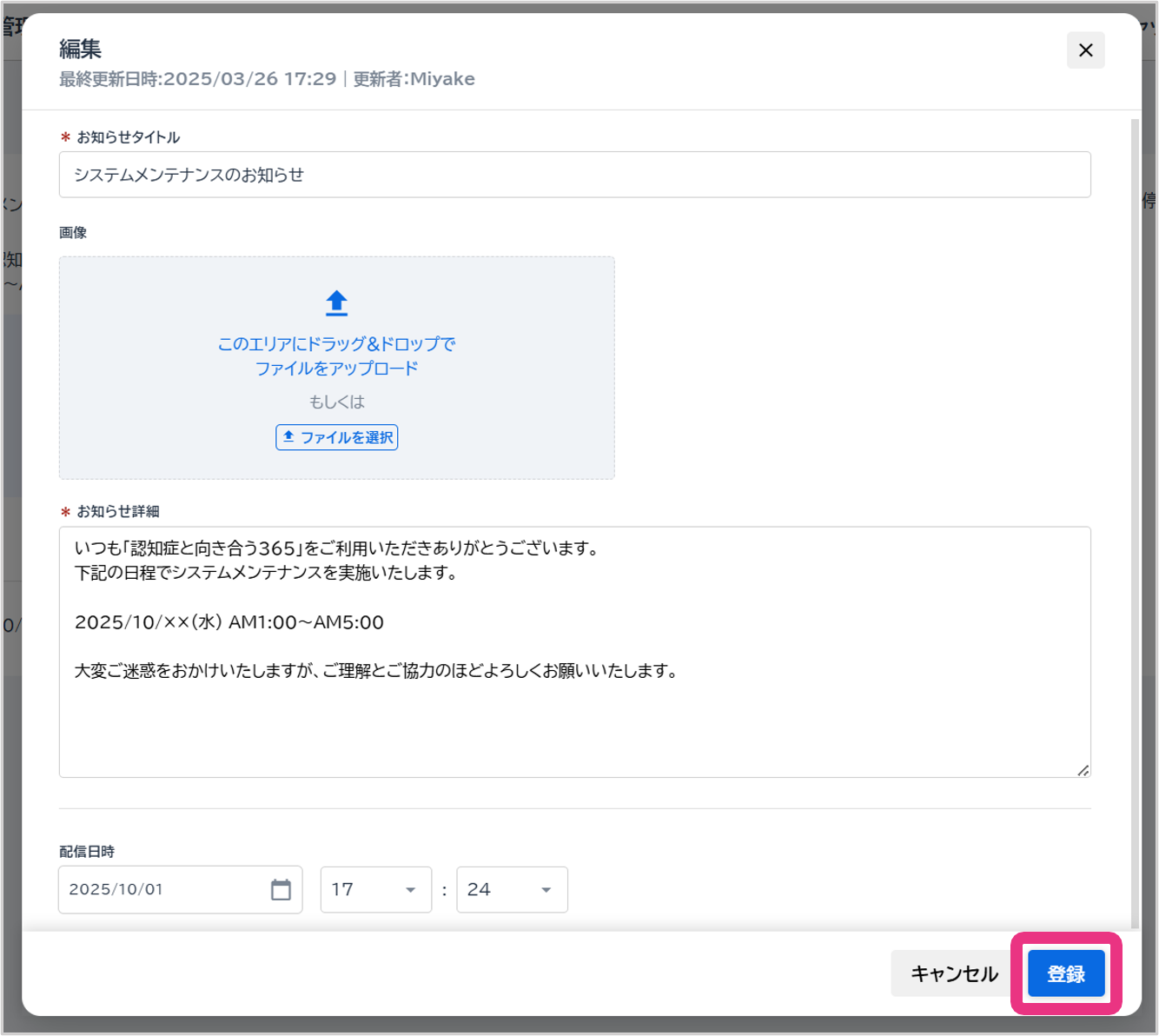Click empty space in お知らせ詳細 textarea
The height and width of the screenshot is (1036, 1159).
(573, 730)
